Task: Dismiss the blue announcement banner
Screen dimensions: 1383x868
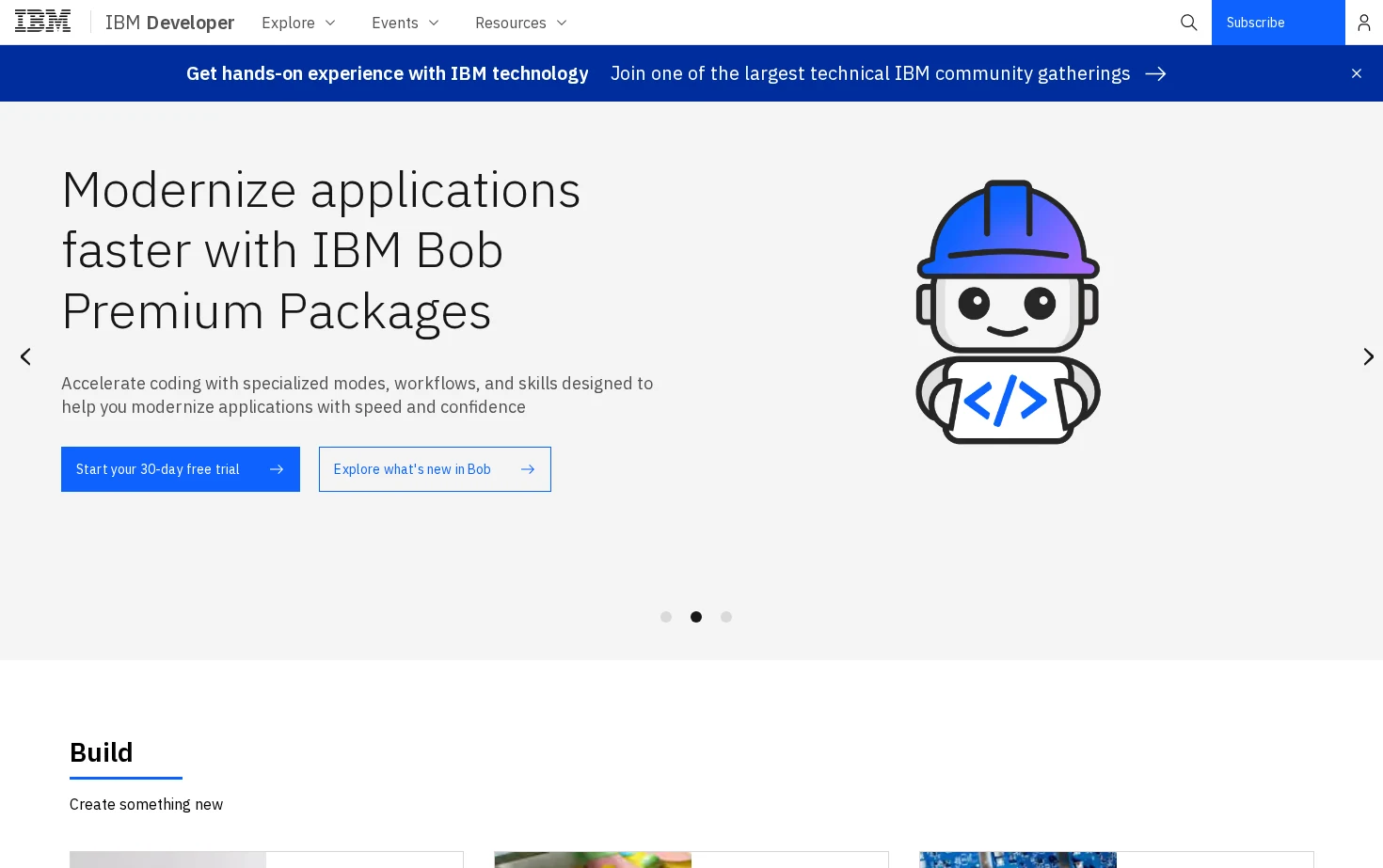Action: pos(1356,73)
